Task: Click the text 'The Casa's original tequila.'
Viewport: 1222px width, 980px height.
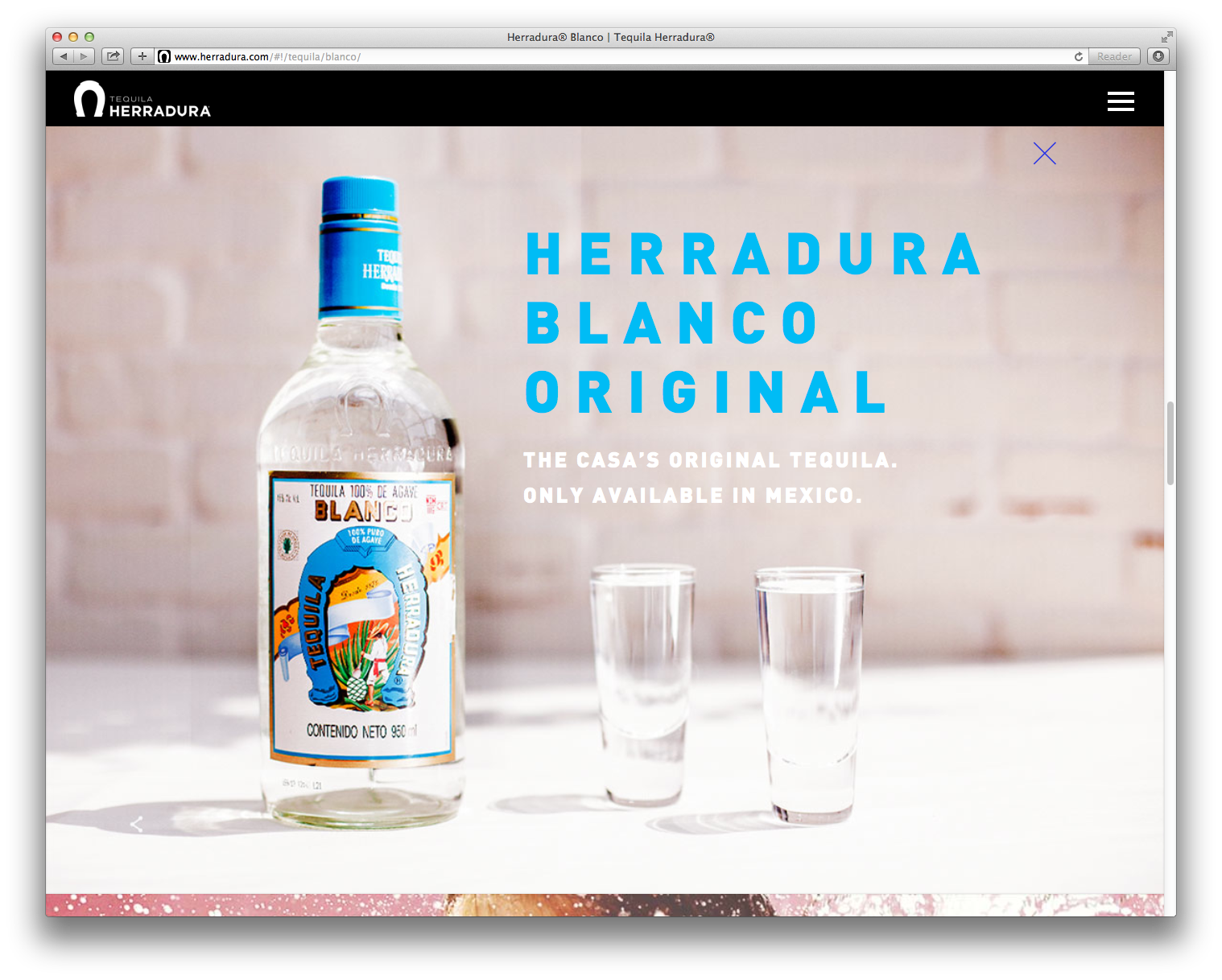Action: pyautogui.click(x=710, y=460)
